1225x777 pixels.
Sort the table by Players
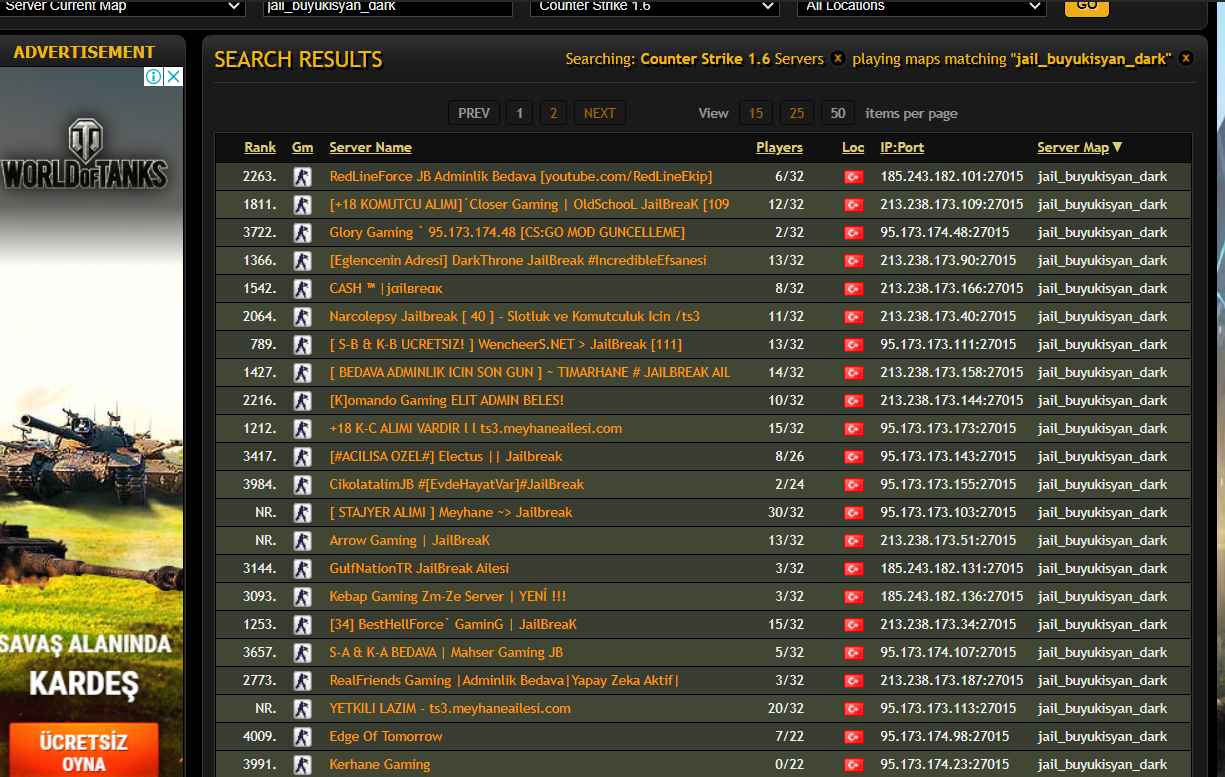pos(779,147)
